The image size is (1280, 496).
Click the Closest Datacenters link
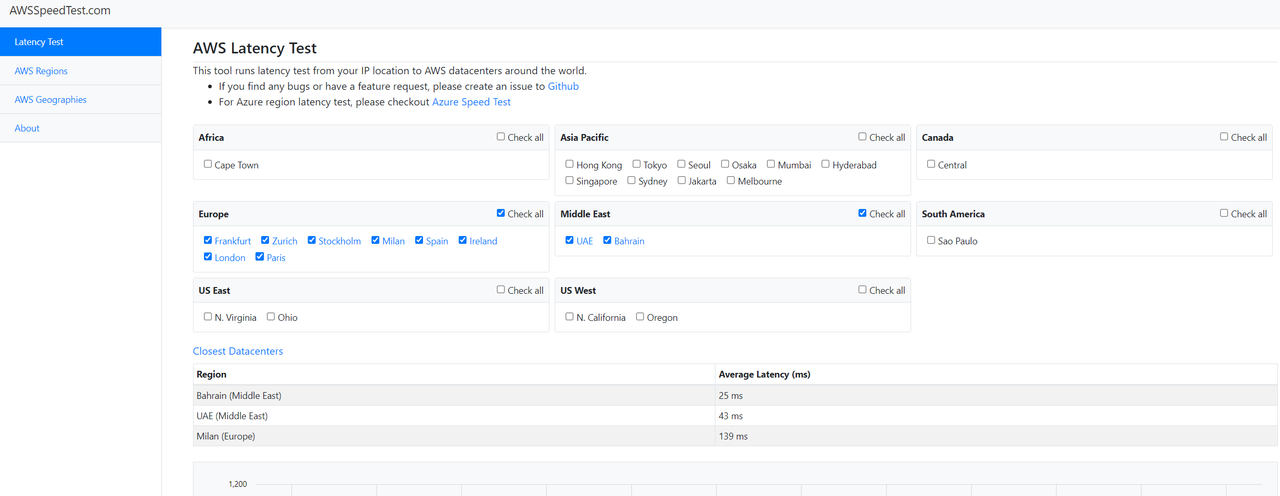coord(238,351)
